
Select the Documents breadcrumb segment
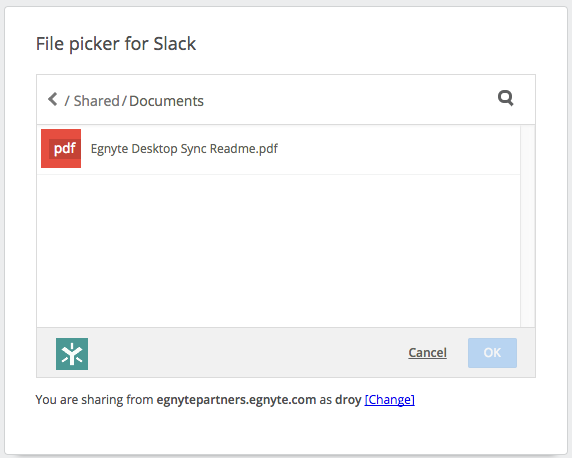click(166, 101)
